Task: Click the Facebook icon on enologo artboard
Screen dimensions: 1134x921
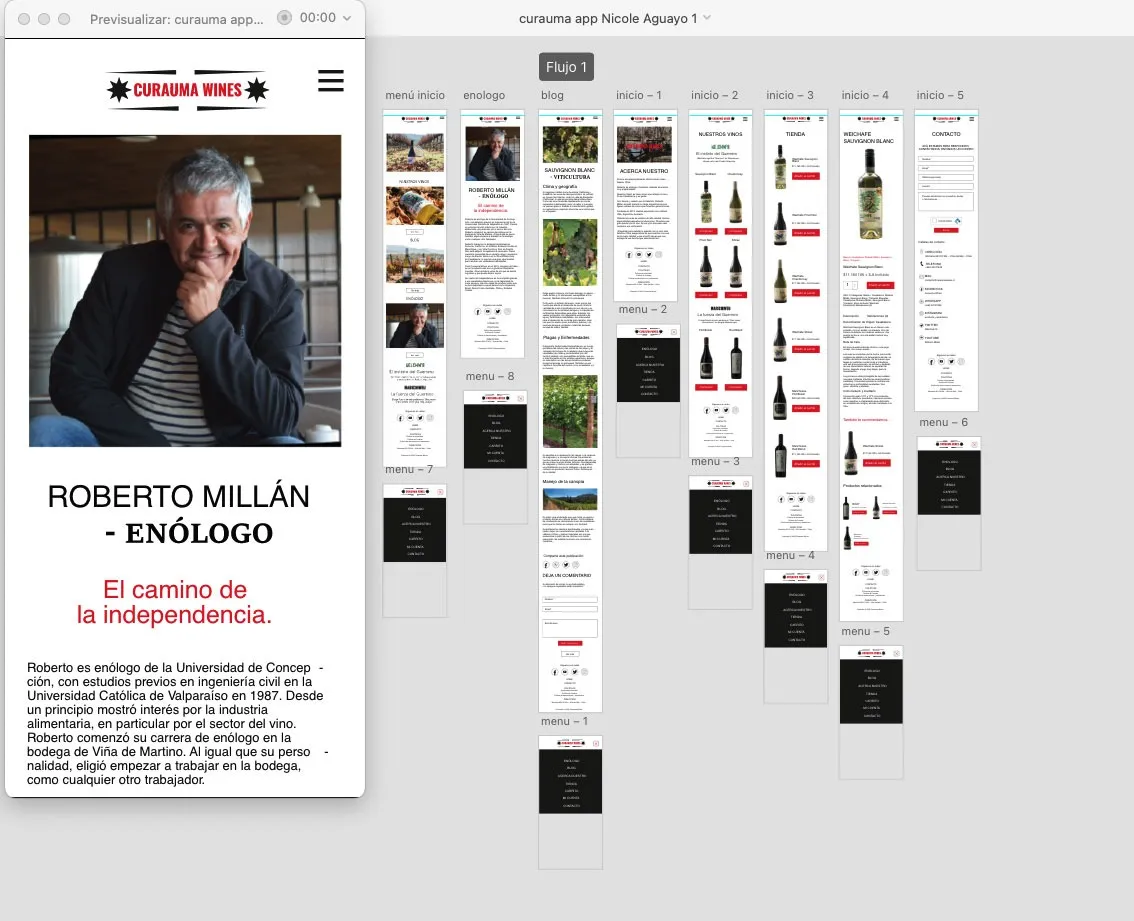Action: pos(476,312)
